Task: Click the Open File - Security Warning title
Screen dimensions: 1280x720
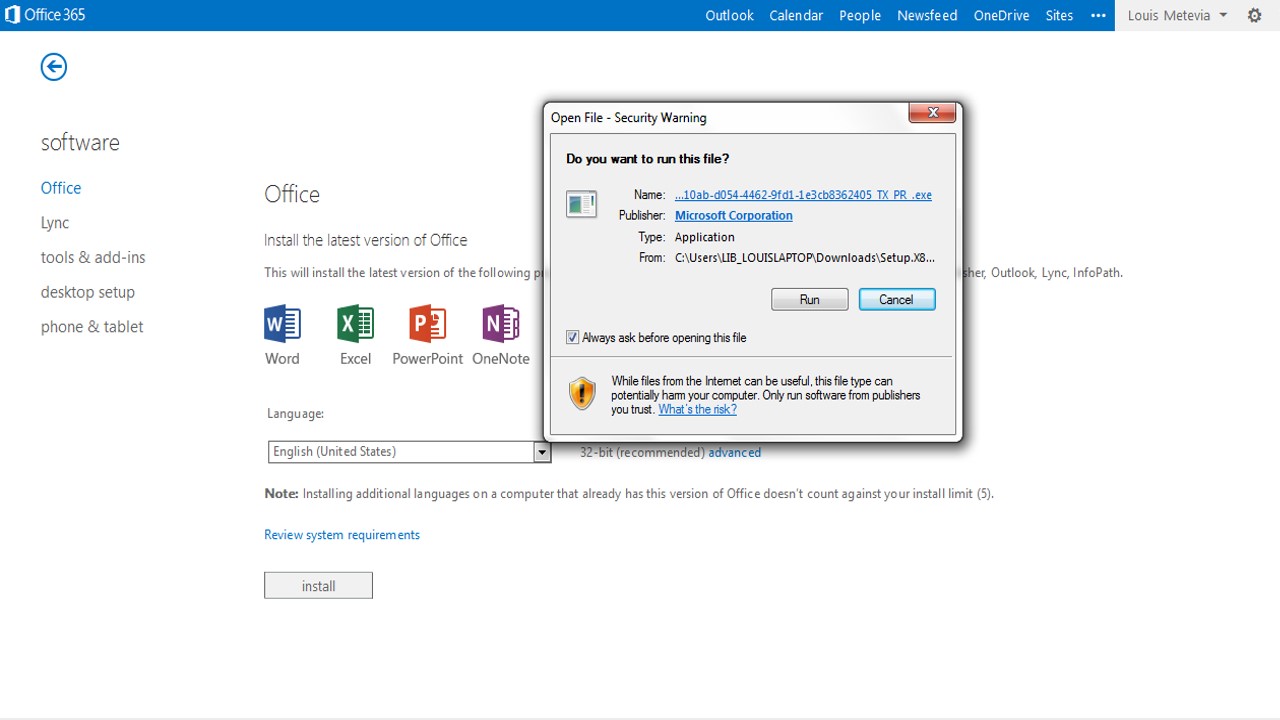Action: tap(628, 118)
